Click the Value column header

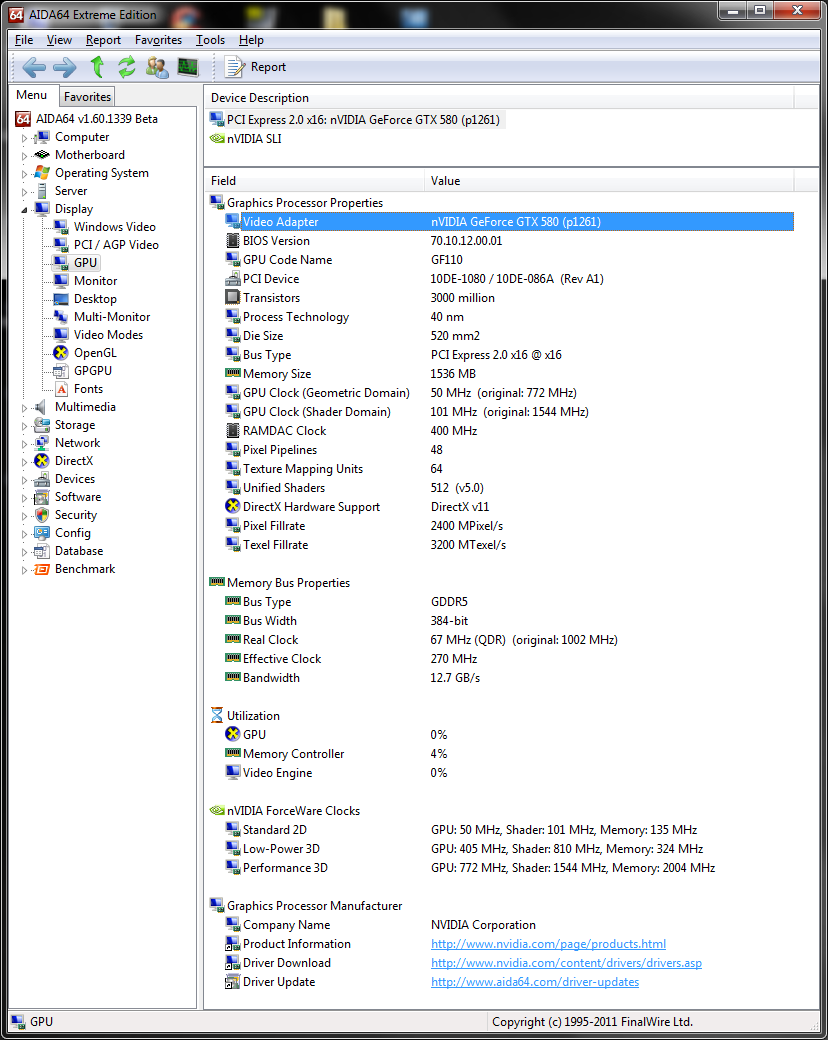pos(609,180)
